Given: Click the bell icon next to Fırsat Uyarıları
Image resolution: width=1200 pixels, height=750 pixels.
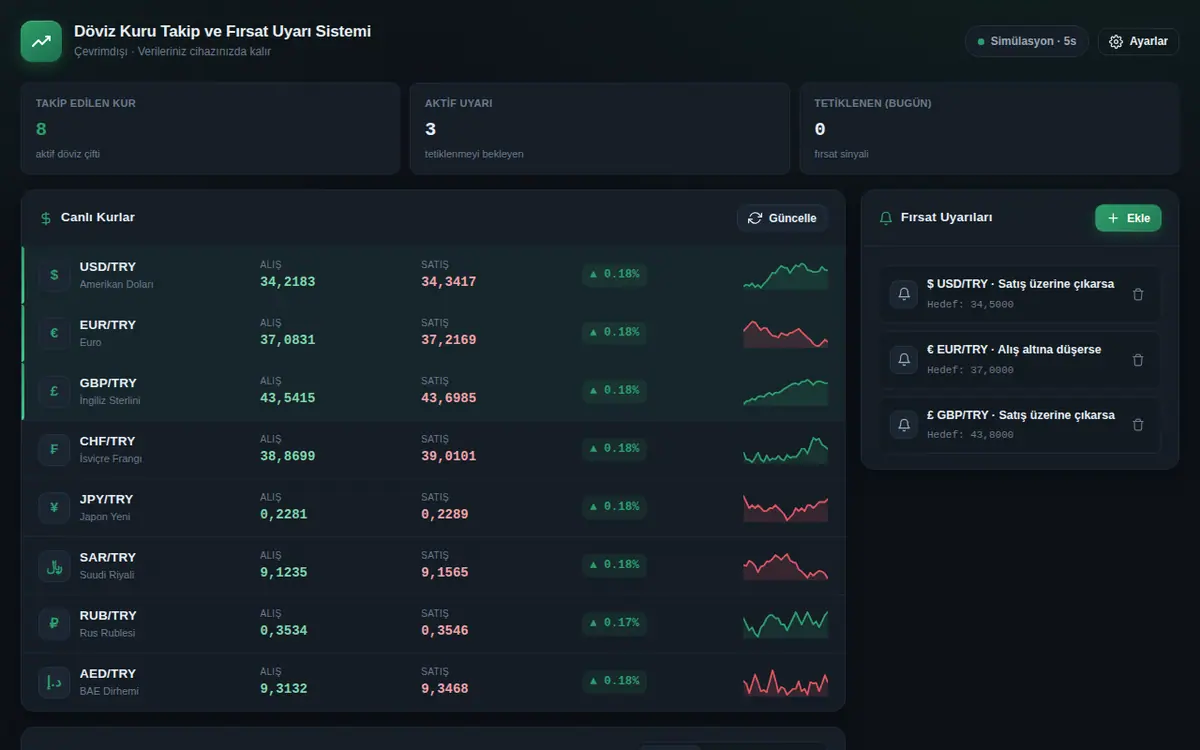Looking at the screenshot, I should (x=885, y=218).
